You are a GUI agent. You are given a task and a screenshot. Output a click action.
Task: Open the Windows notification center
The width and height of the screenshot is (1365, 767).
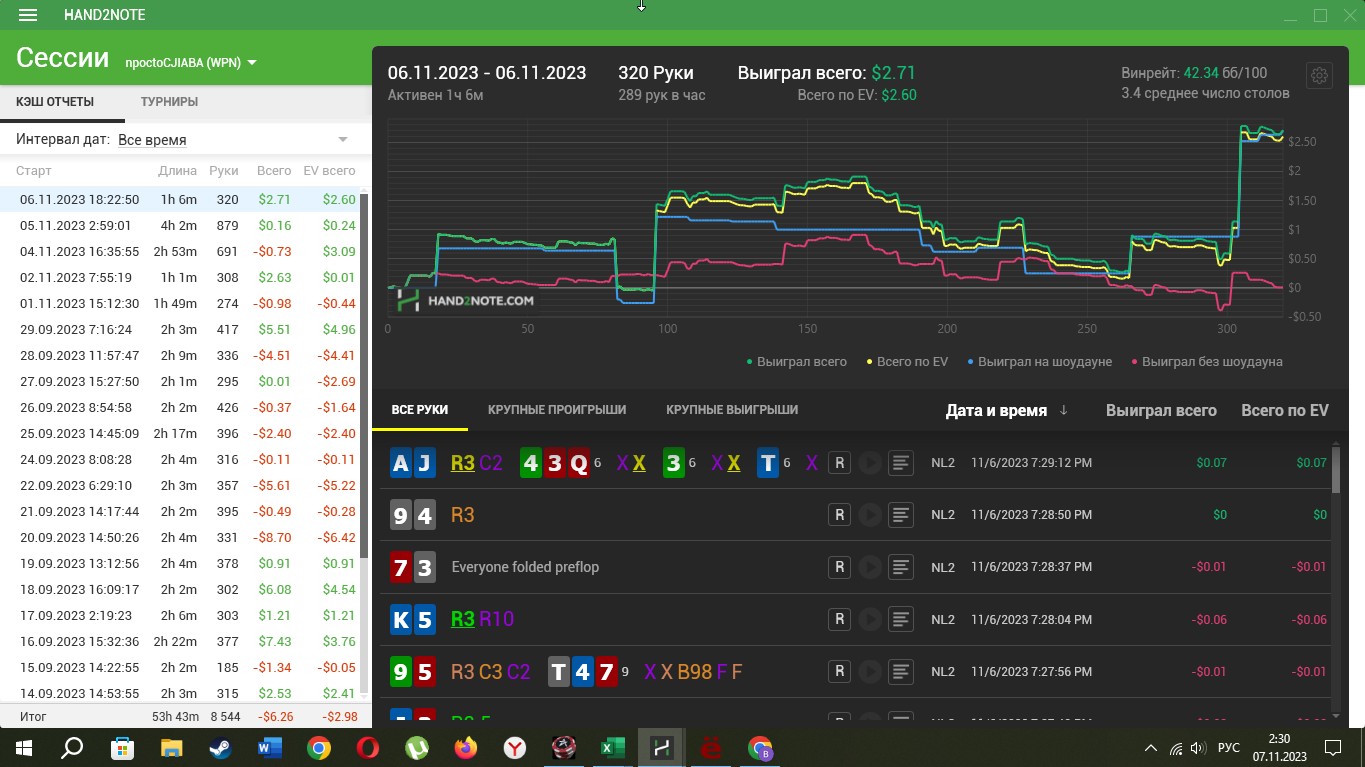click(x=1332, y=747)
